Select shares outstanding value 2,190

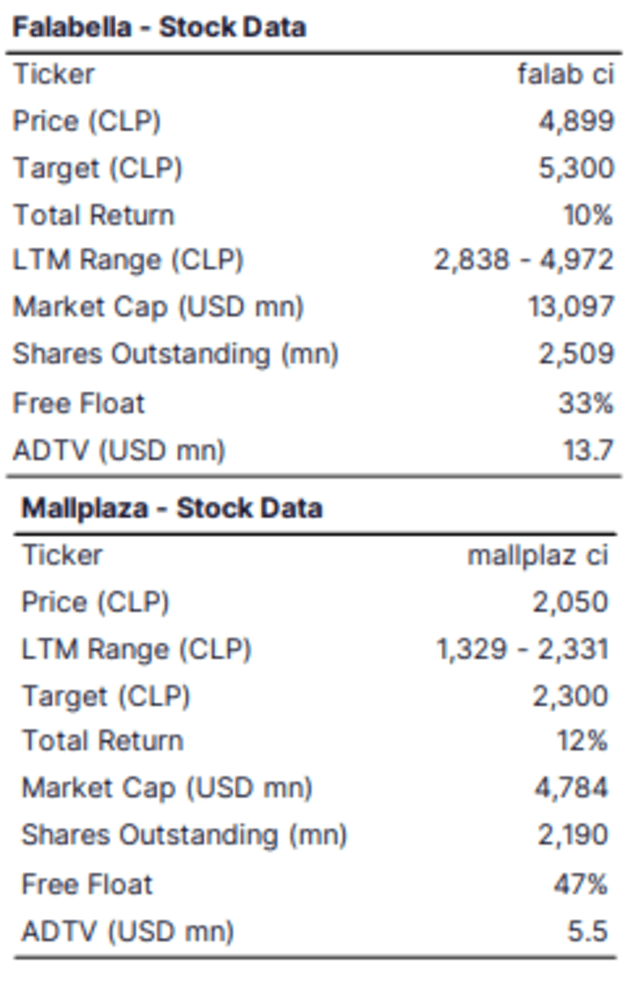(572, 834)
